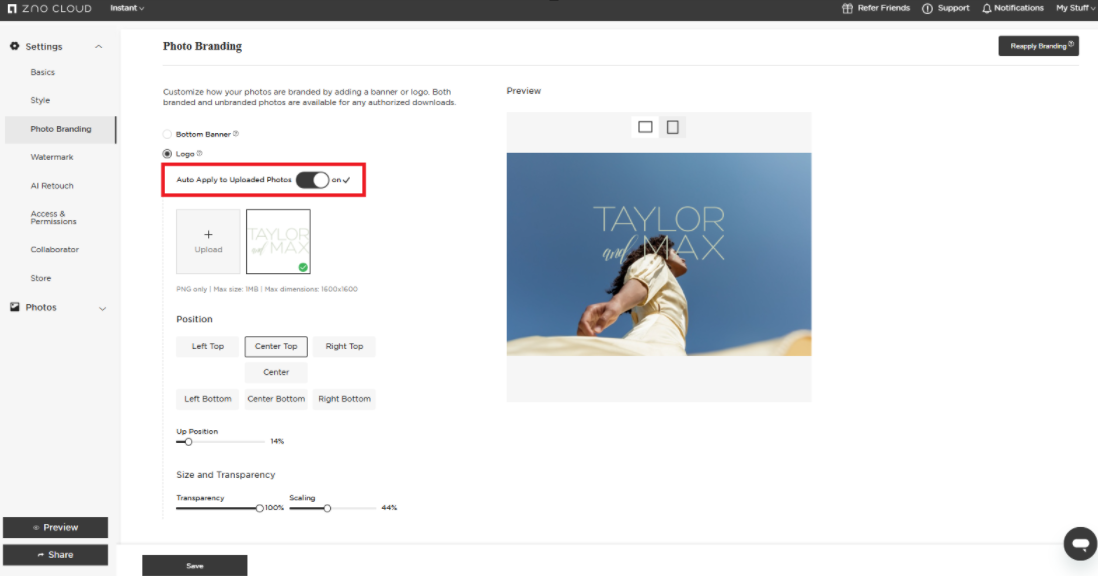The height and width of the screenshot is (576, 1098).
Task: Save the photo branding settings
Action: pos(194,566)
